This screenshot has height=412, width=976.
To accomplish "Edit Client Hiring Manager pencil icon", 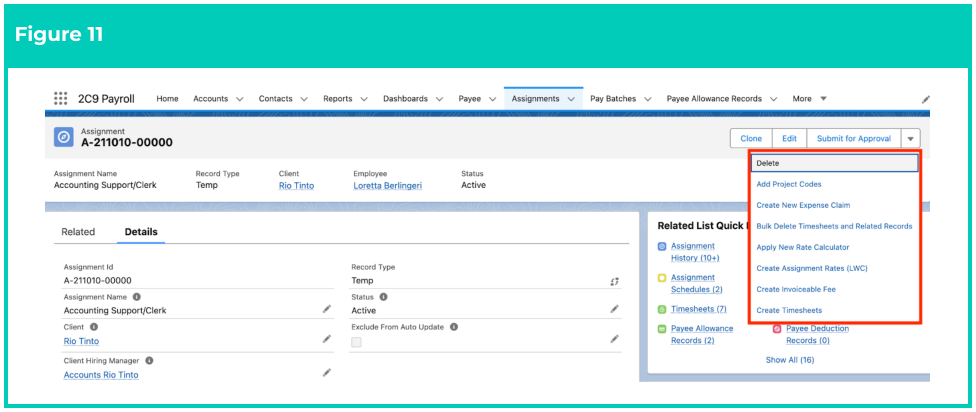I will 327,373.
